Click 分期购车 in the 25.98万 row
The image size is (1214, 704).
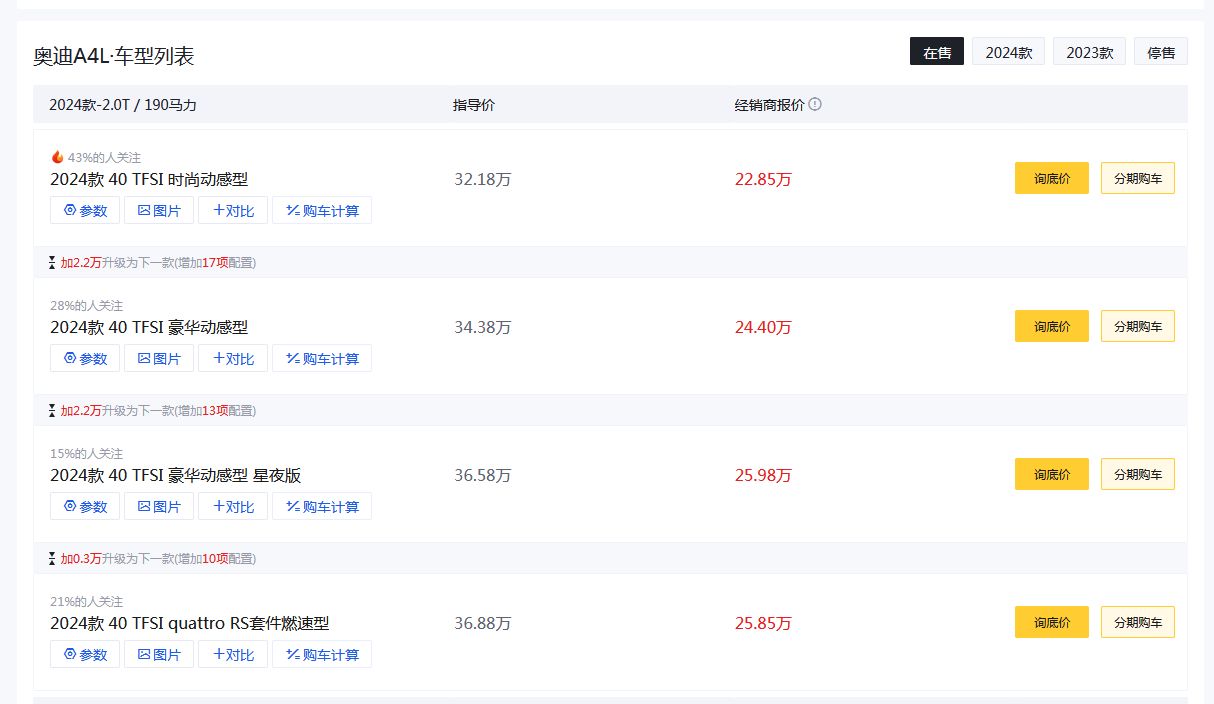click(x=1138, y=474)
